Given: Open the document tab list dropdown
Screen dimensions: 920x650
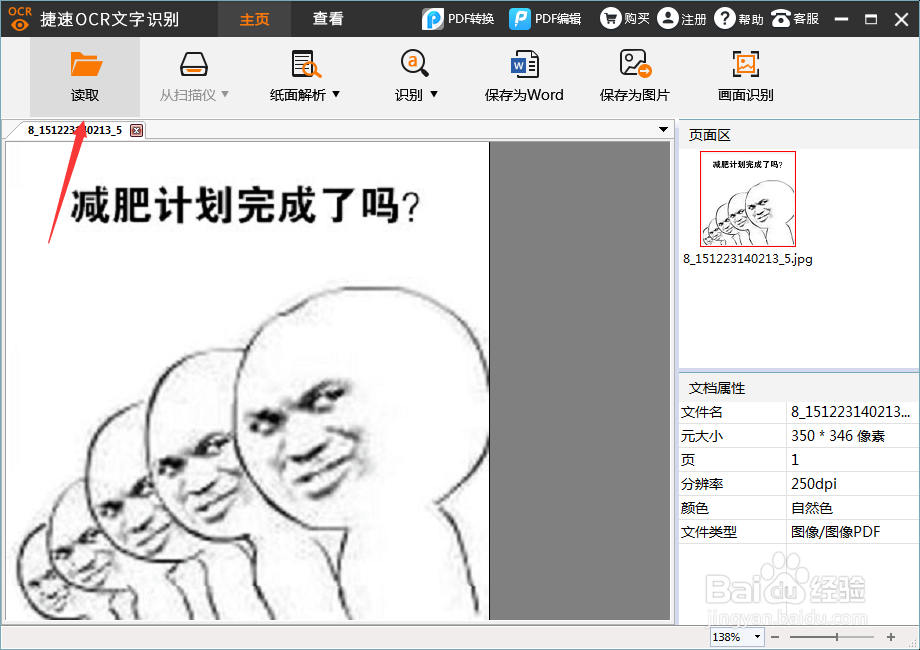Looking at the screenshot, I should tap(663, 130).
